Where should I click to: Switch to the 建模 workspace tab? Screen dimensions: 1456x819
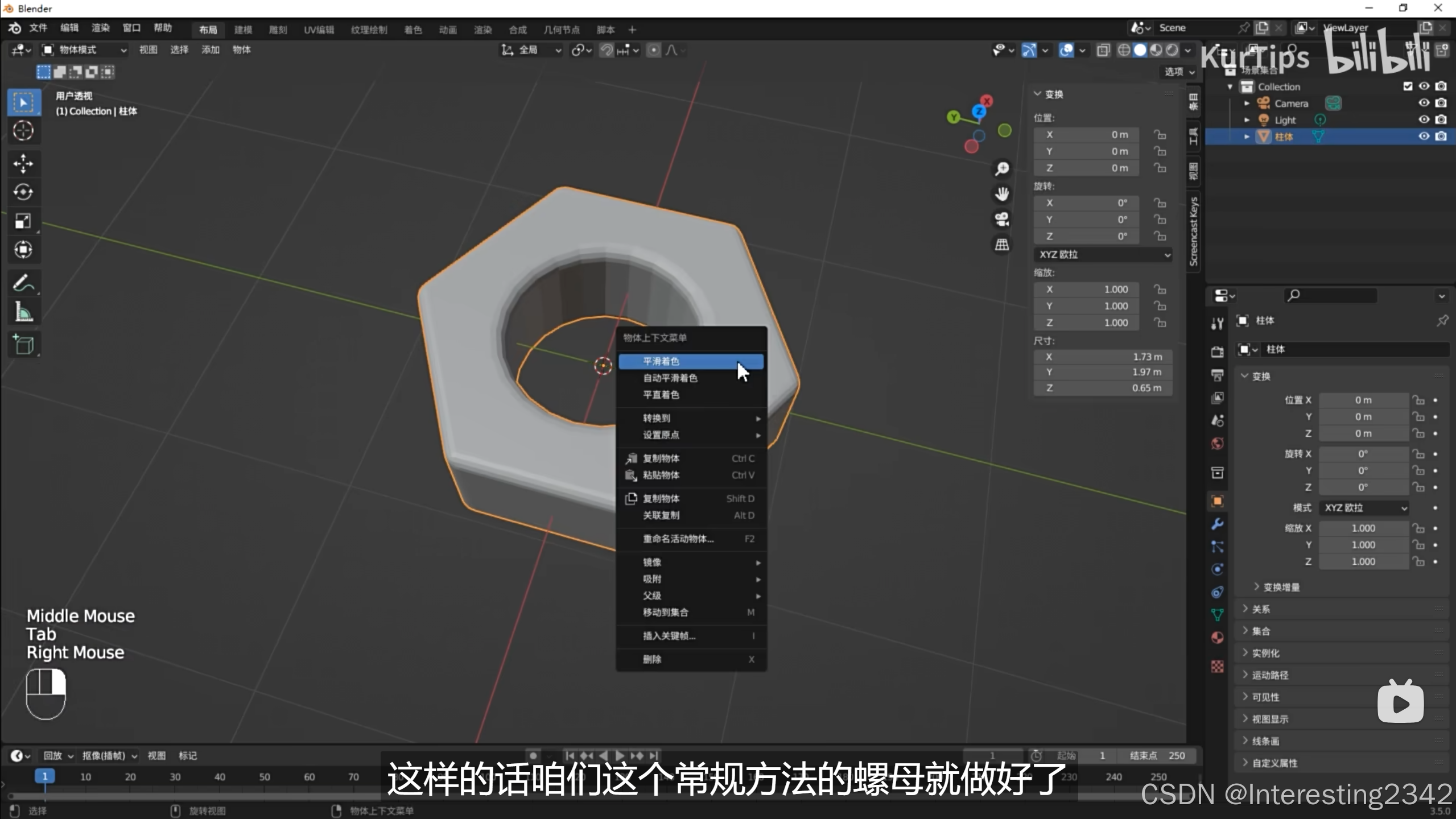(x=243, y=30)
